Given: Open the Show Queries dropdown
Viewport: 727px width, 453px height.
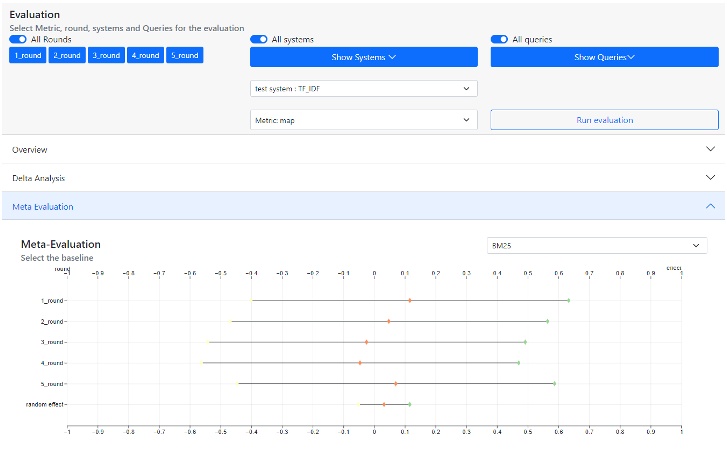Looking at the screenshot, I should (x=604, y=57).
